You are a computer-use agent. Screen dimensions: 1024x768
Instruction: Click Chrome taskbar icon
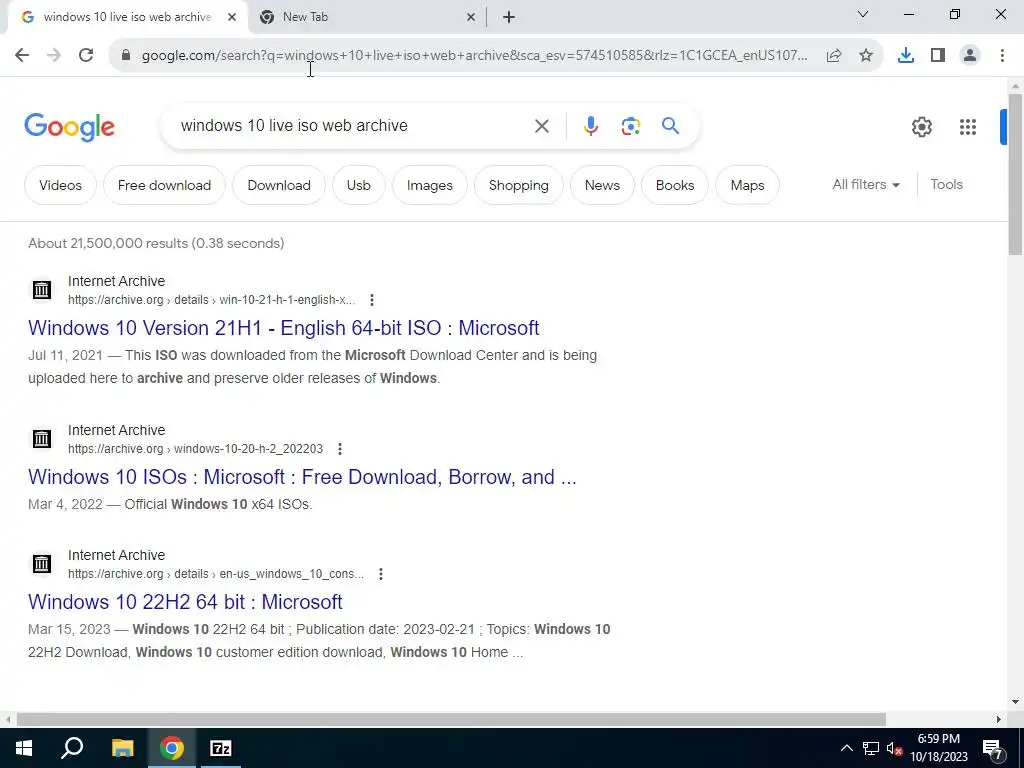pos(172,748)
